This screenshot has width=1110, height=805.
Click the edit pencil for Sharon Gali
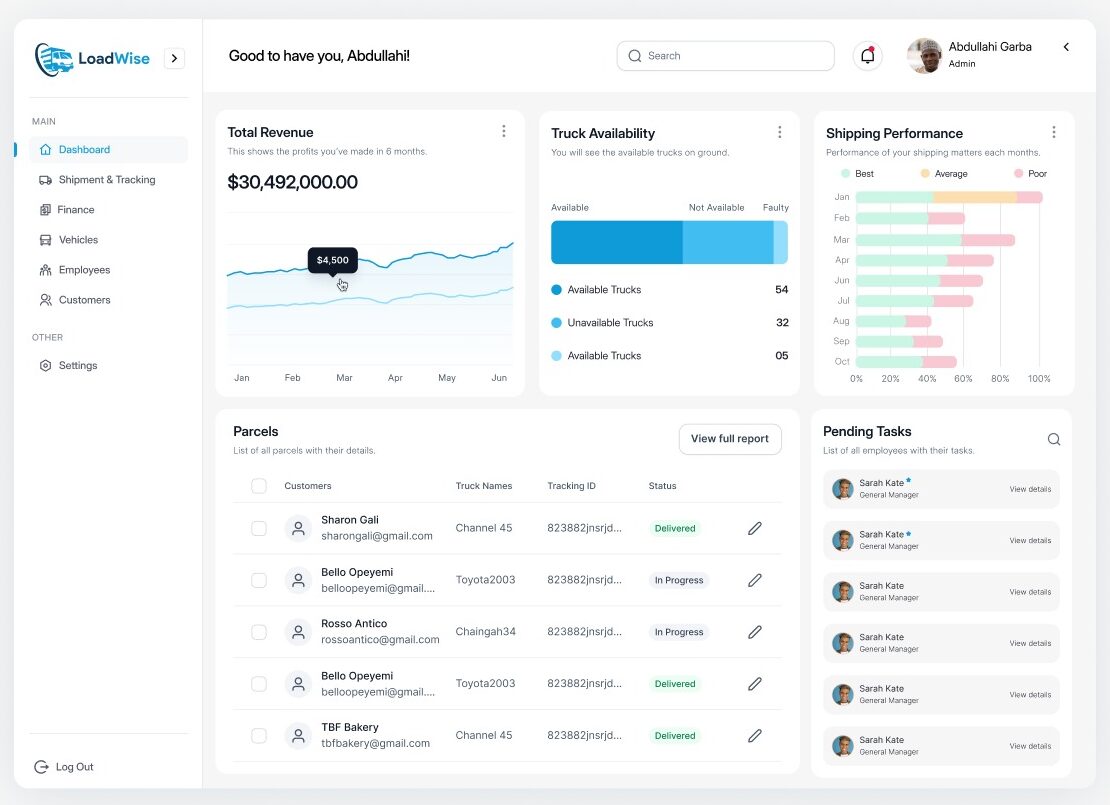click(x=755, y=528)
